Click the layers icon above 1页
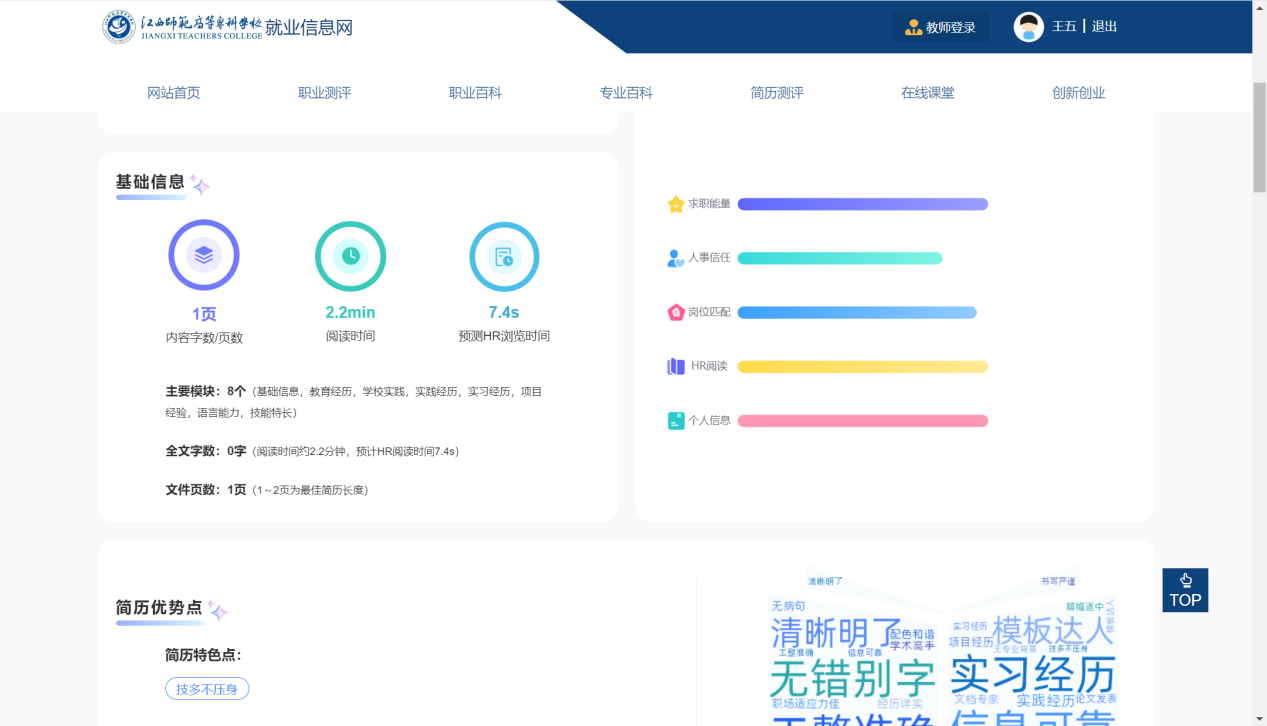 click(x=204, y=255)
